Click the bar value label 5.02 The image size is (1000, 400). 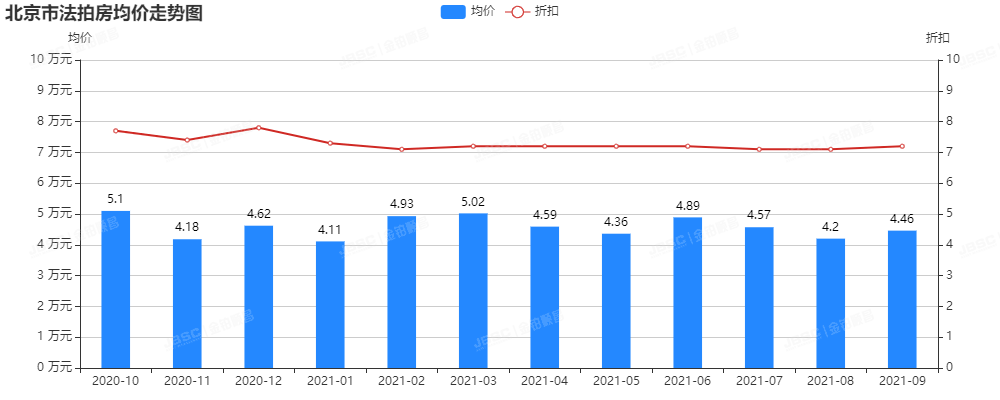473,202
